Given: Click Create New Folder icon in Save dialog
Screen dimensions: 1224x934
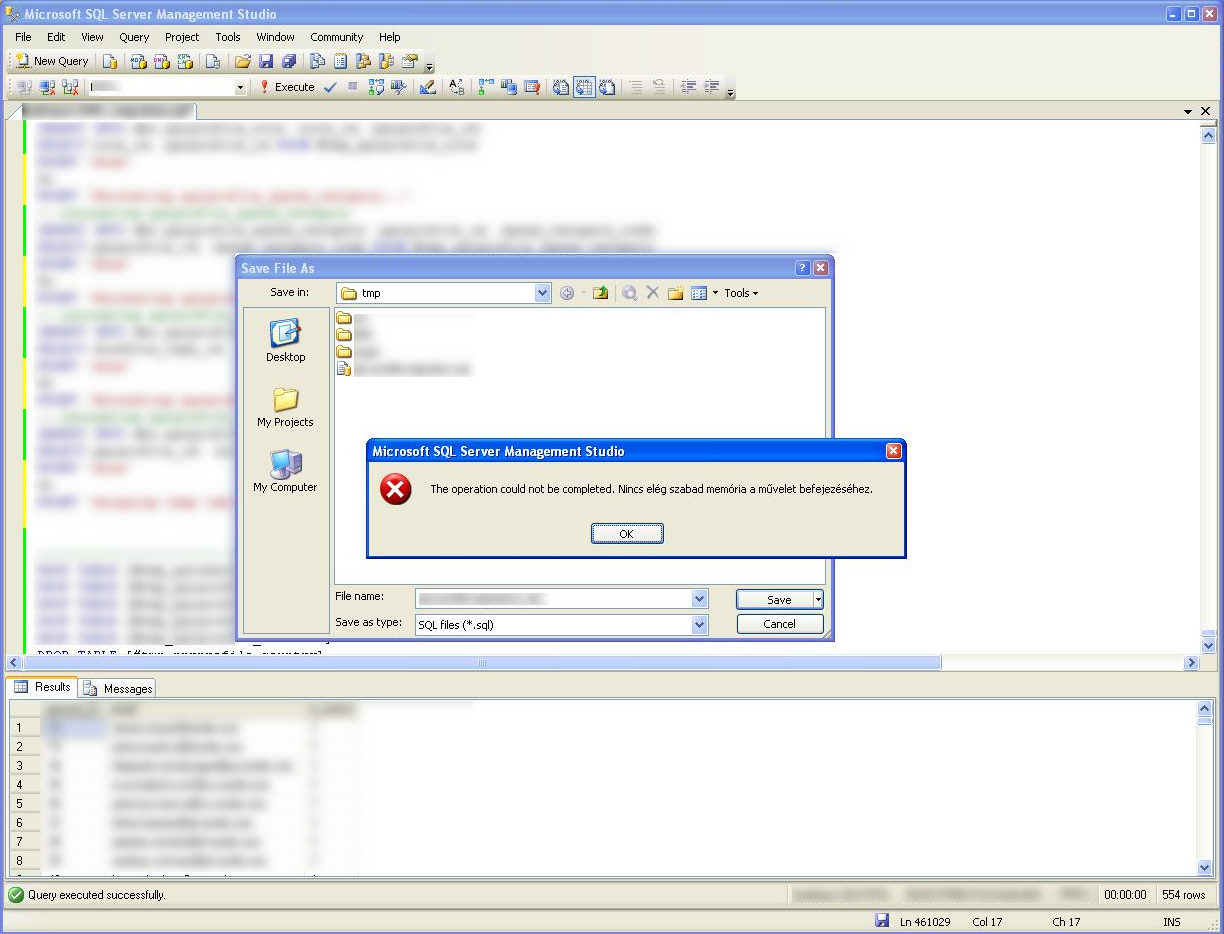Looking at the screenshot, I should 676,293.
